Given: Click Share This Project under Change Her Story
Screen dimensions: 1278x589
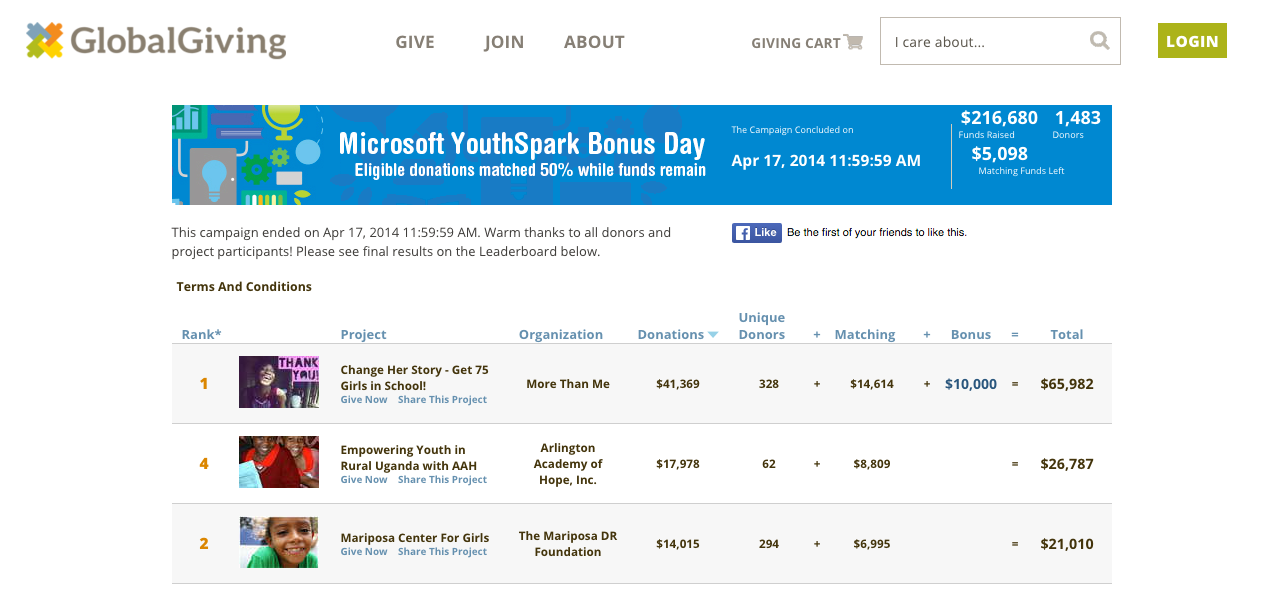Looking at the screenshot, I should pos(442,400).
